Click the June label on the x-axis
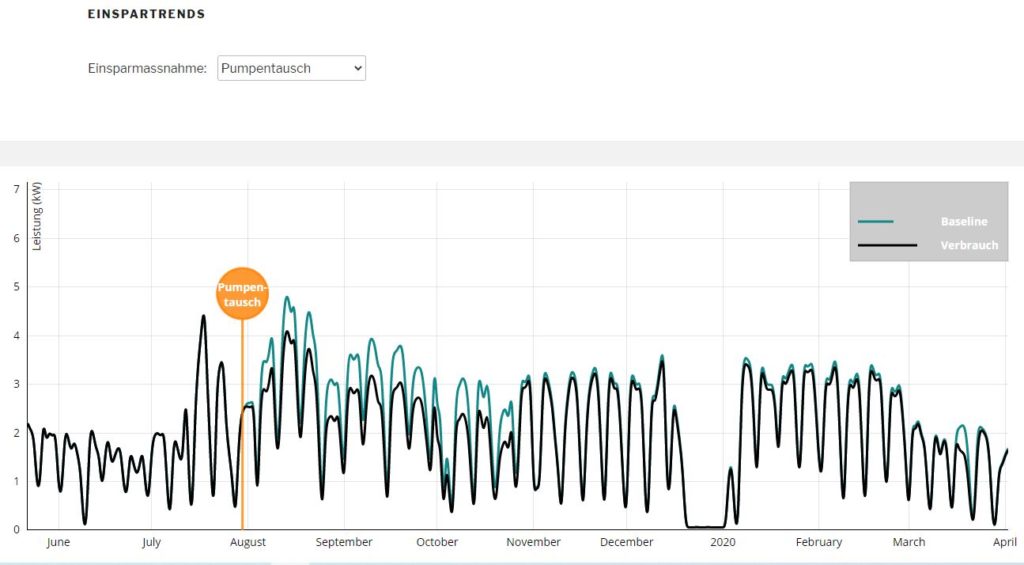Screen dimensions: 1024x565 click(58, 542)
